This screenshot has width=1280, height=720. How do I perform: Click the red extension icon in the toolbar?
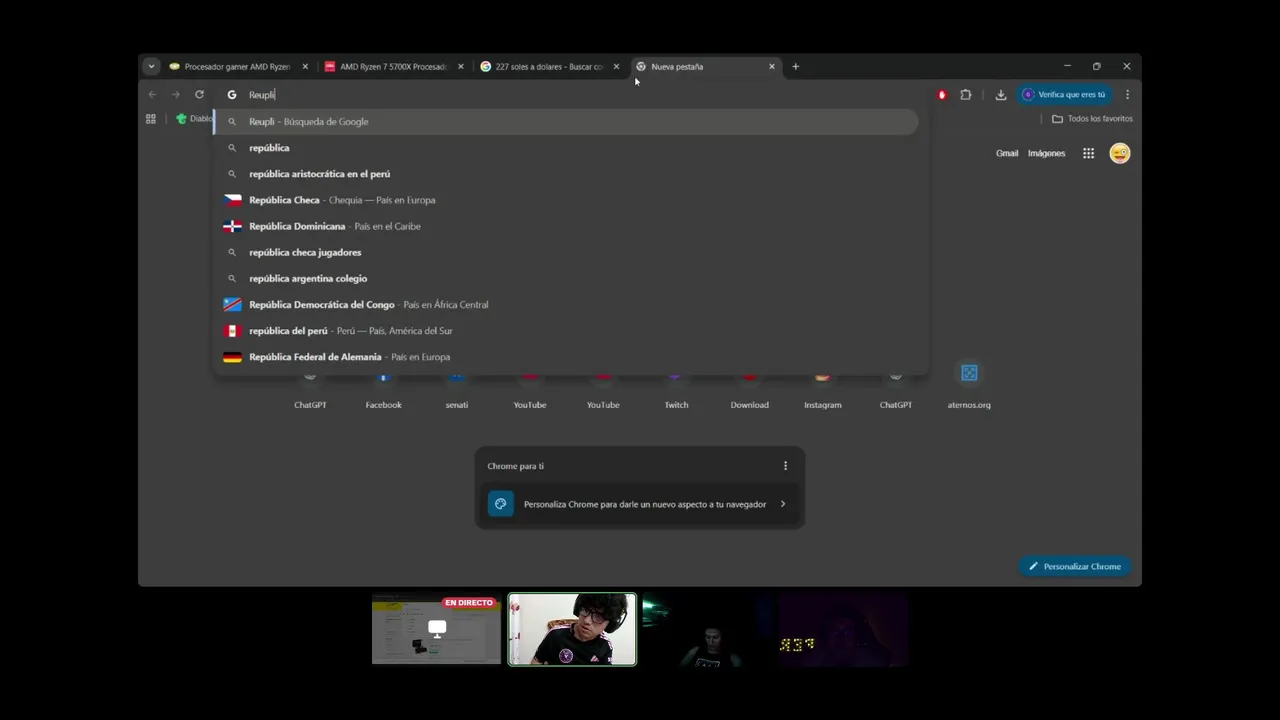click(942, 94)
